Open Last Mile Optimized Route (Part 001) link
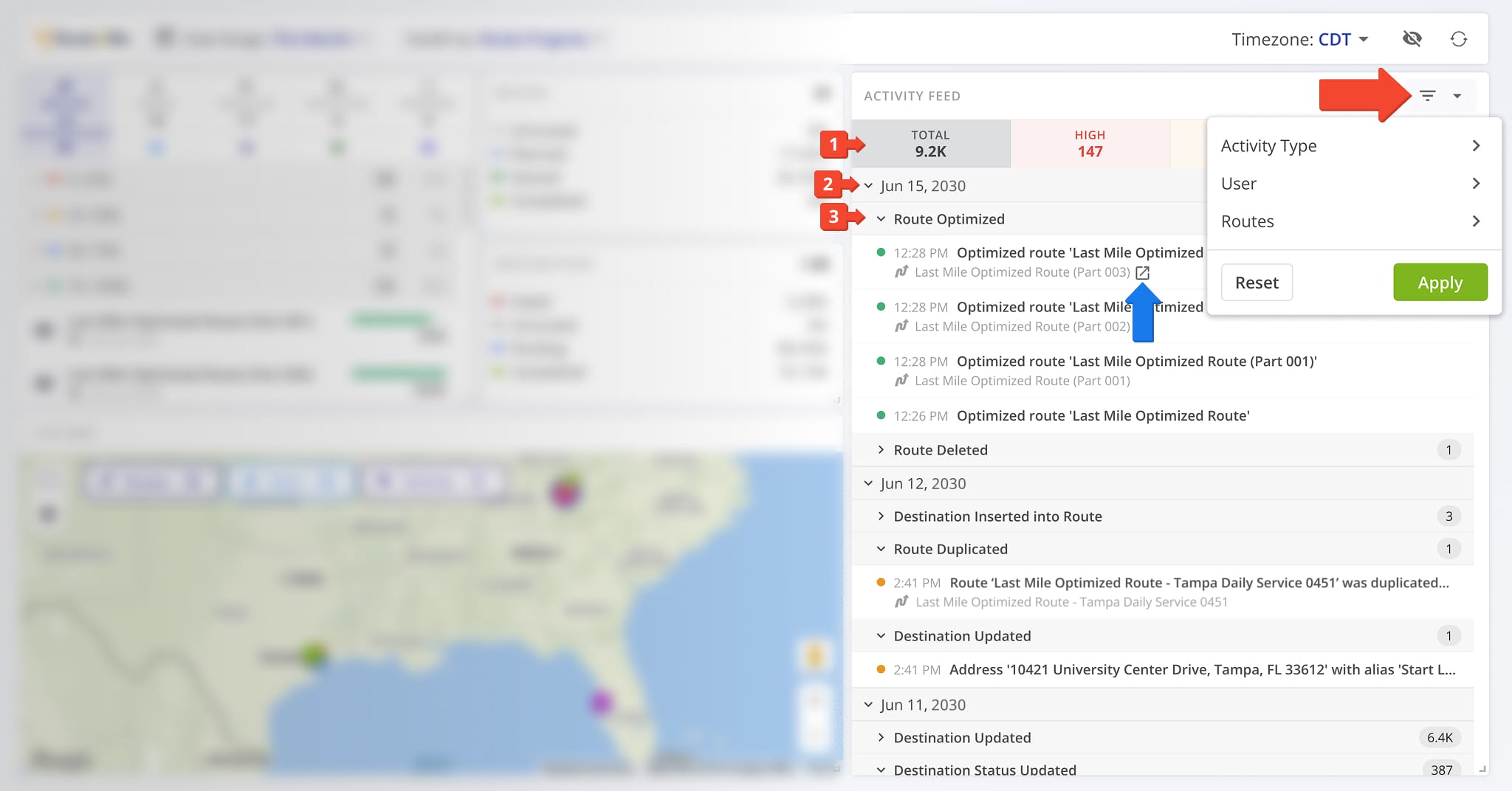 pyautogui.click(x=1023, y=381)
